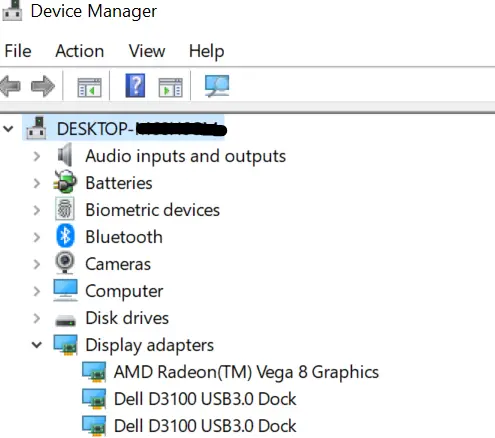The height and width of the screenshot is (438, 495).
Task: Select the Bluetooth label
Action: pos(124,237)
